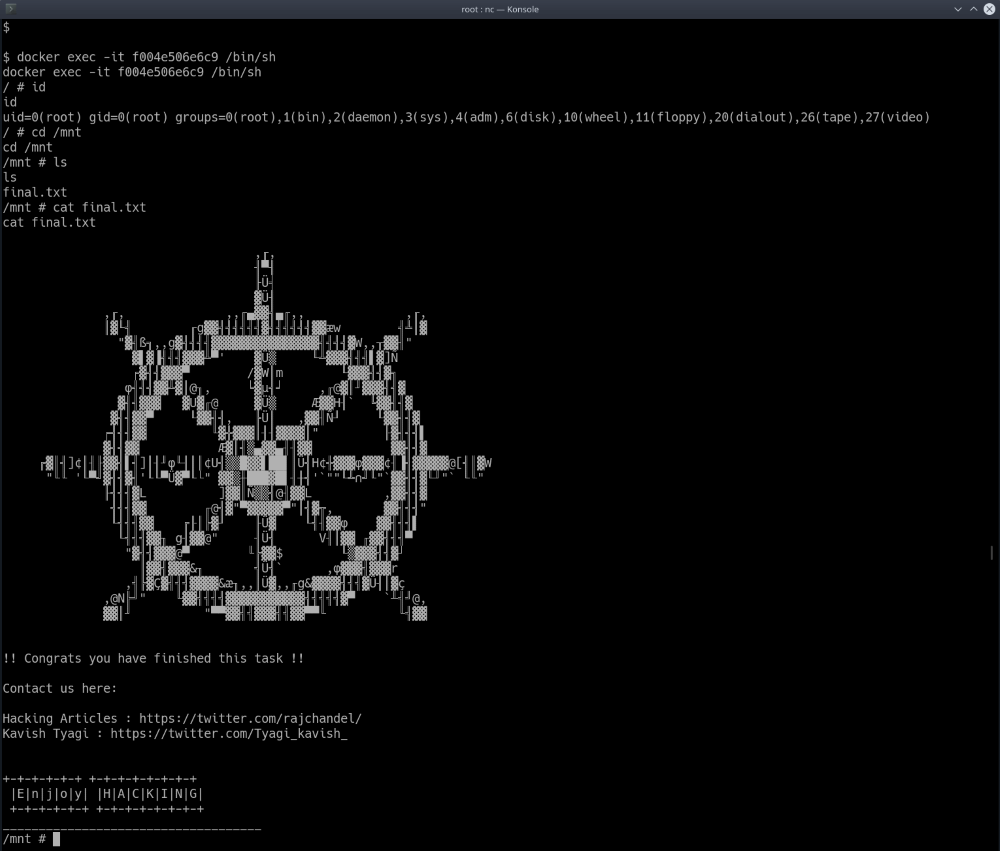Viewport: 1000px width, 851px height.
Task: Click the cursor at the final /mnt # prompt
Action: point(57,839)
